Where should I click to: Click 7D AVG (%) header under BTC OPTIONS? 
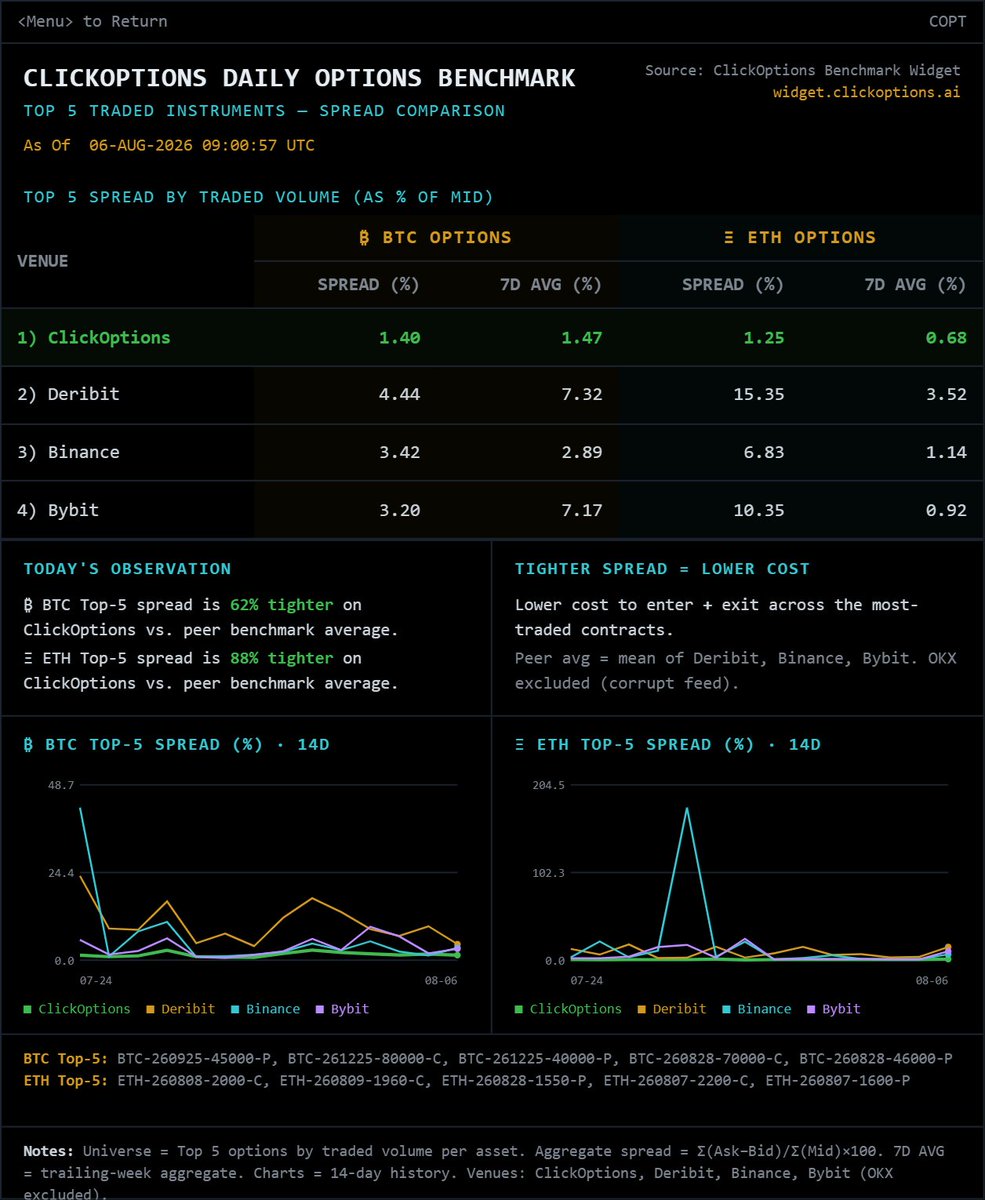click(x=551, y=284)
